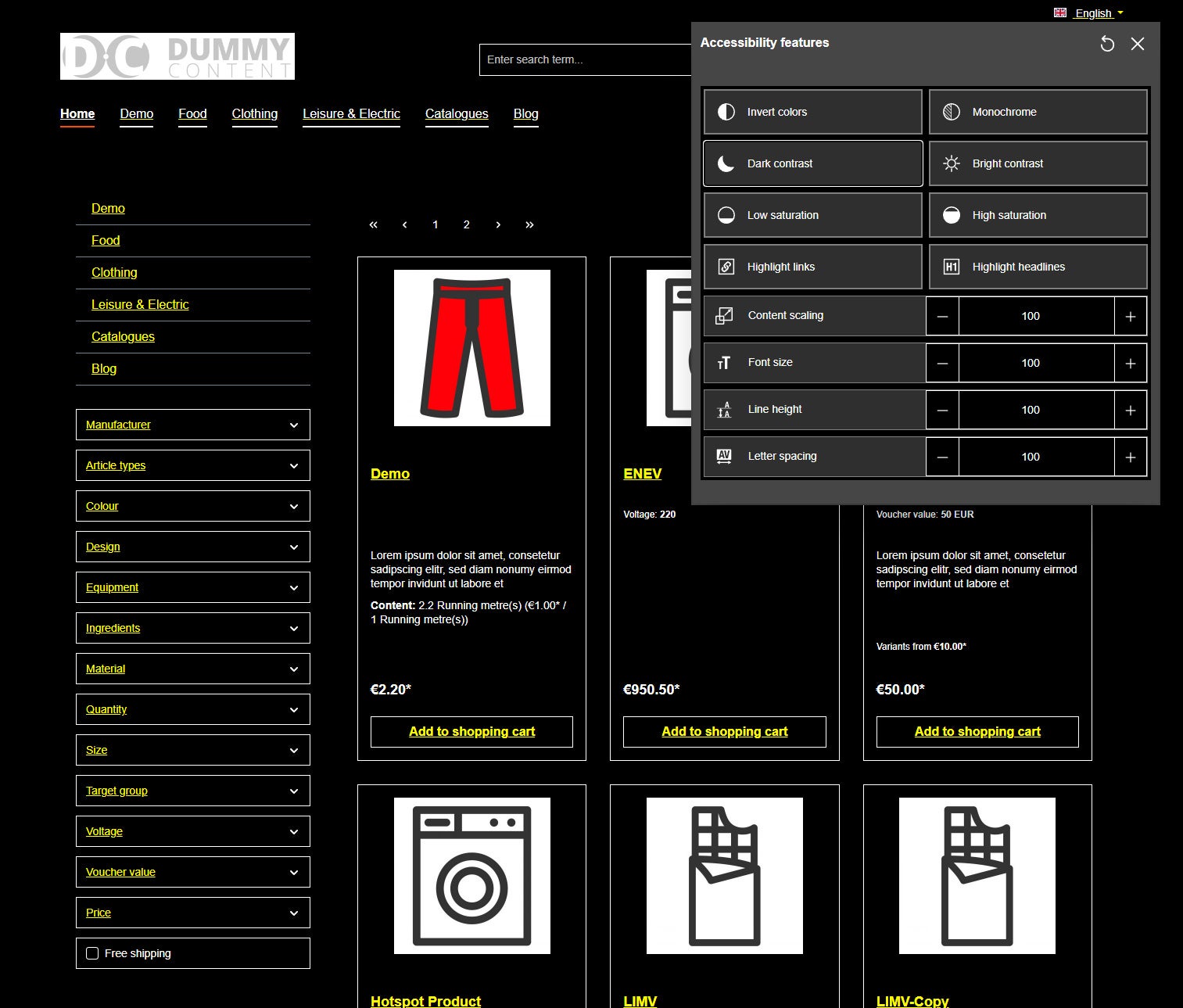
Task: Expand the Size filter
Action: [193, 750]
